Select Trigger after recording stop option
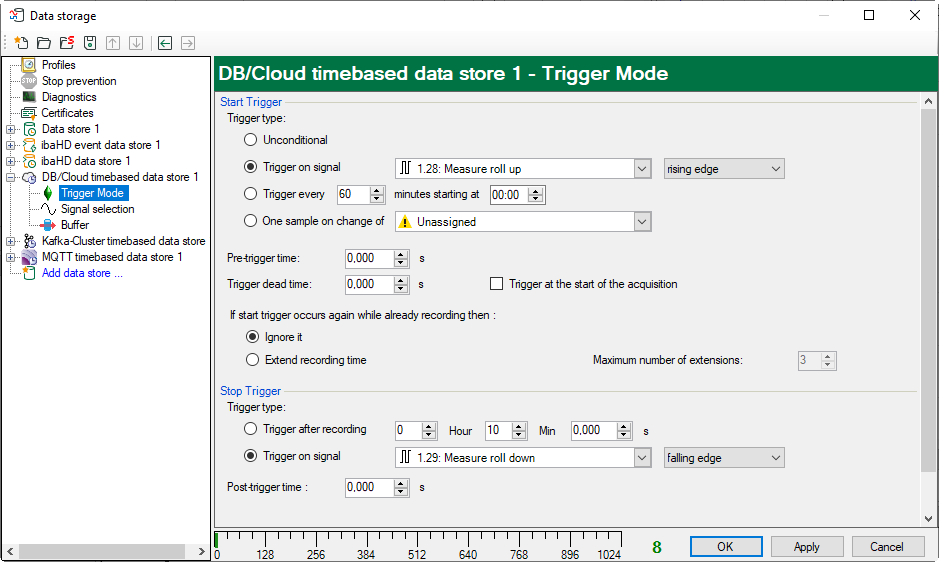 click(250, 429)
